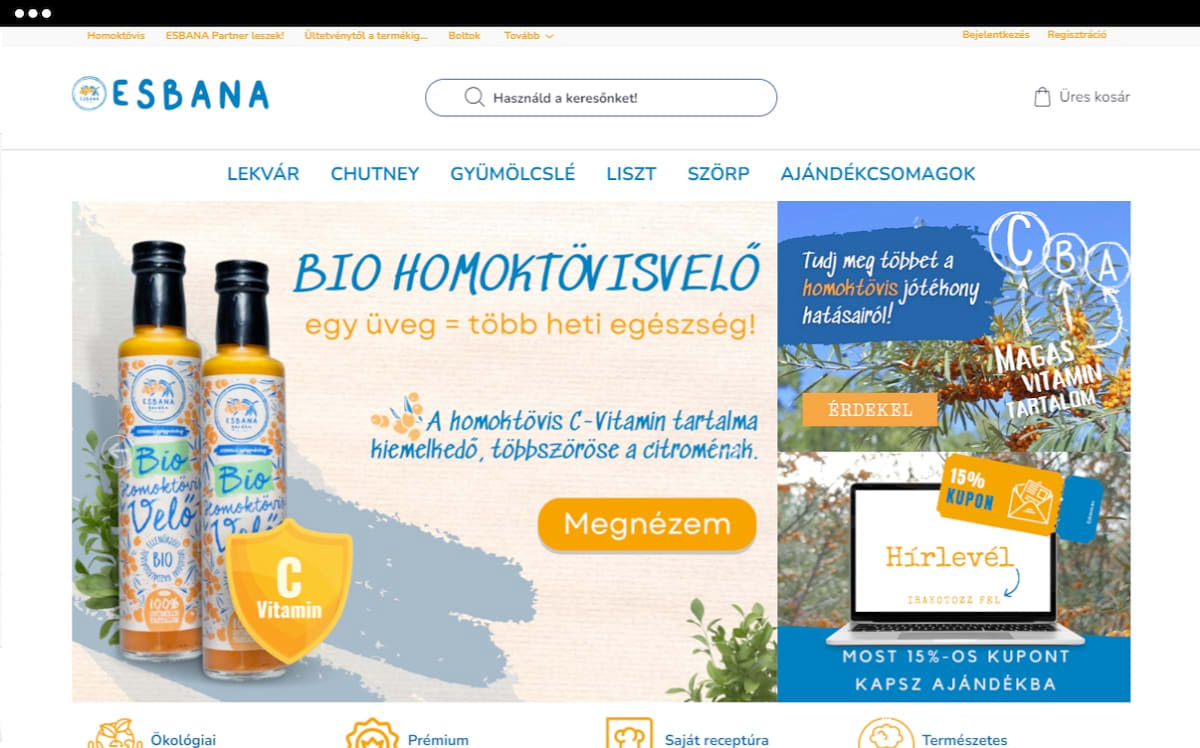This screenshot has height=748, width=1200.
Task: Open the LEKVÁR category
Action: (x=263, y=174)
